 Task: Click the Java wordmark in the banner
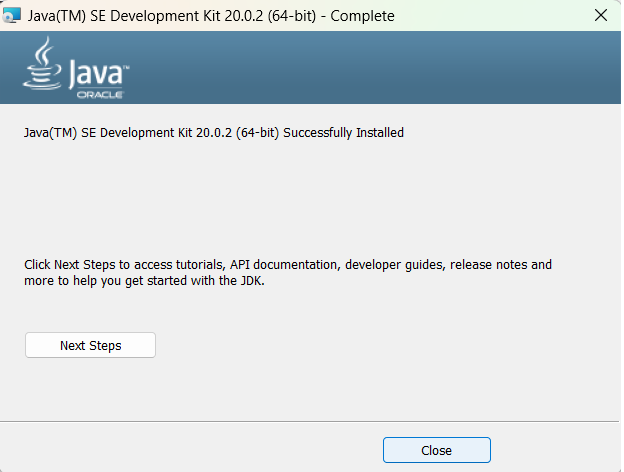click(x=96, y=74)
